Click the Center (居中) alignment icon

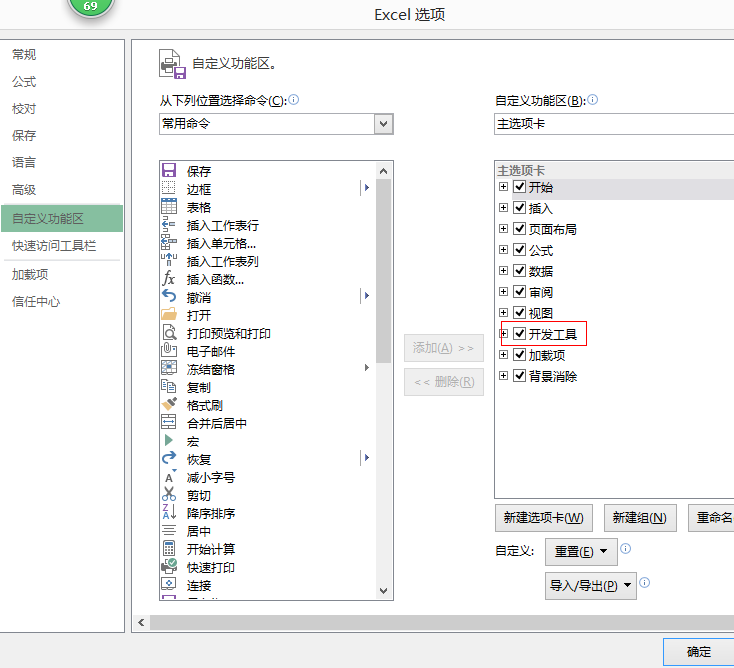[x=169, y=531]
